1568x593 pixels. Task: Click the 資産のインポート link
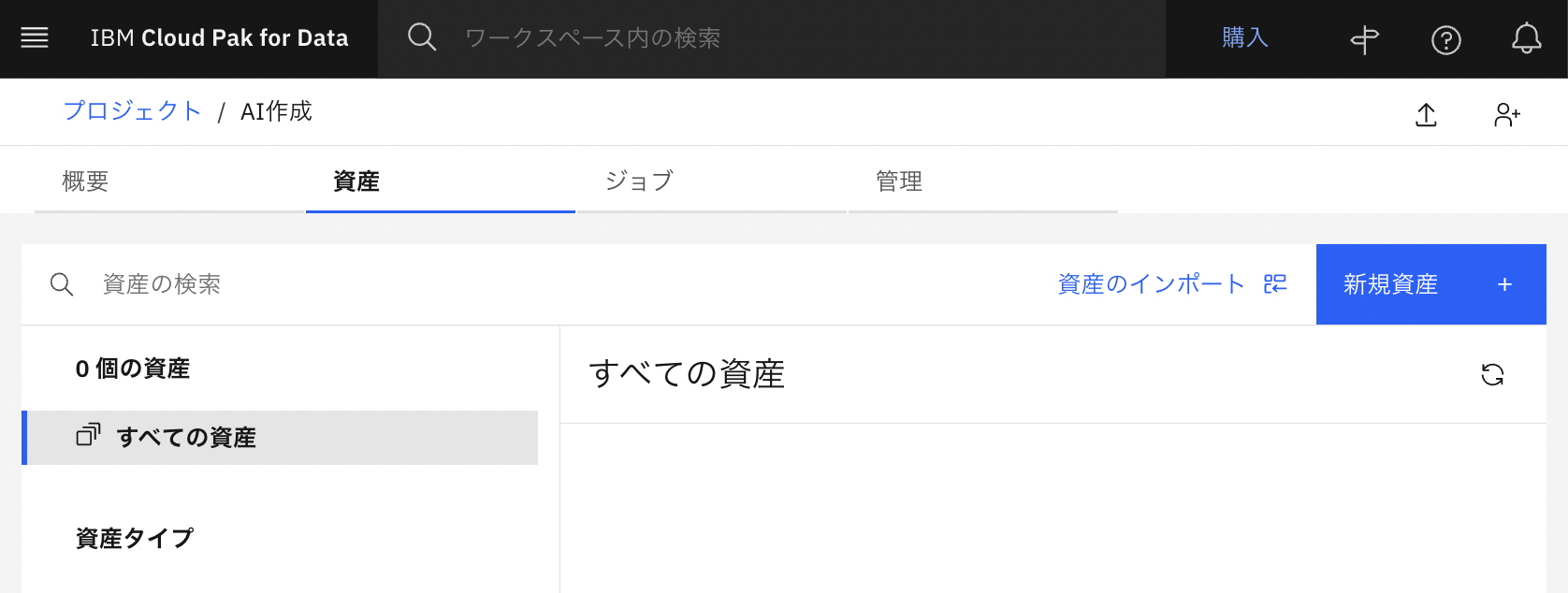pyautogui.click(x=1150, y=283)
